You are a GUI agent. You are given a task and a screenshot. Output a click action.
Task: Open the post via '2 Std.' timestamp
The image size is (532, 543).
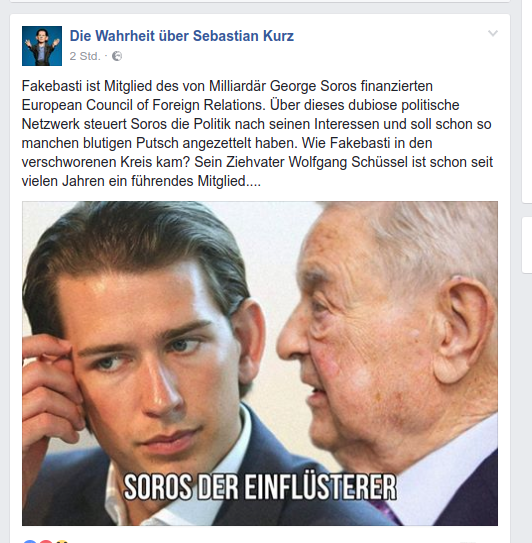(x=85, y=56)
